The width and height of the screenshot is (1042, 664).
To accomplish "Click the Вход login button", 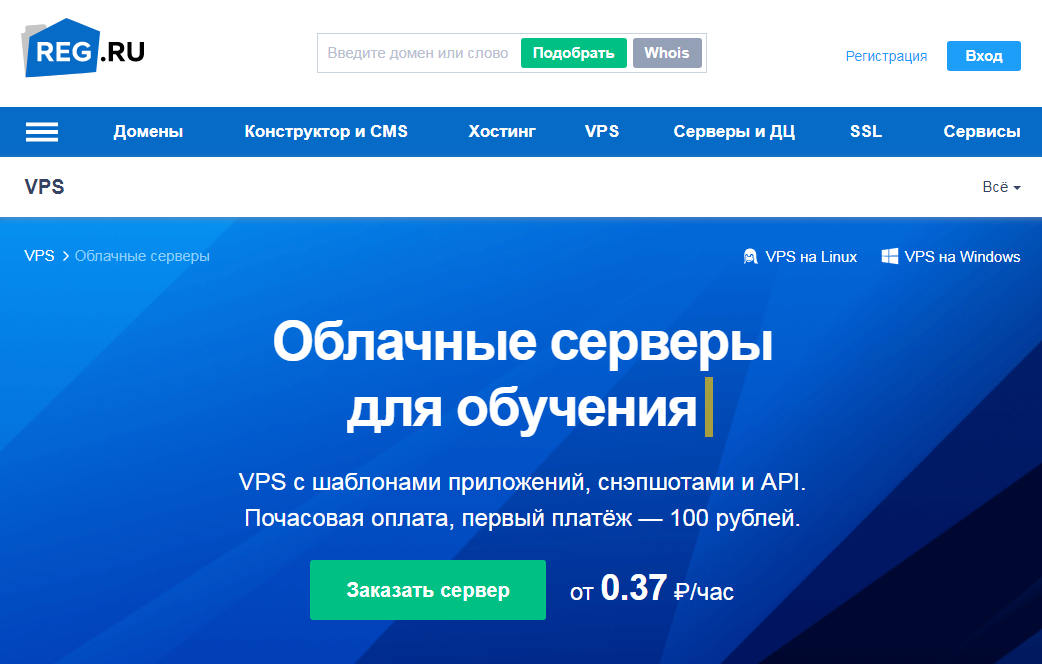I will coord(983,56).
